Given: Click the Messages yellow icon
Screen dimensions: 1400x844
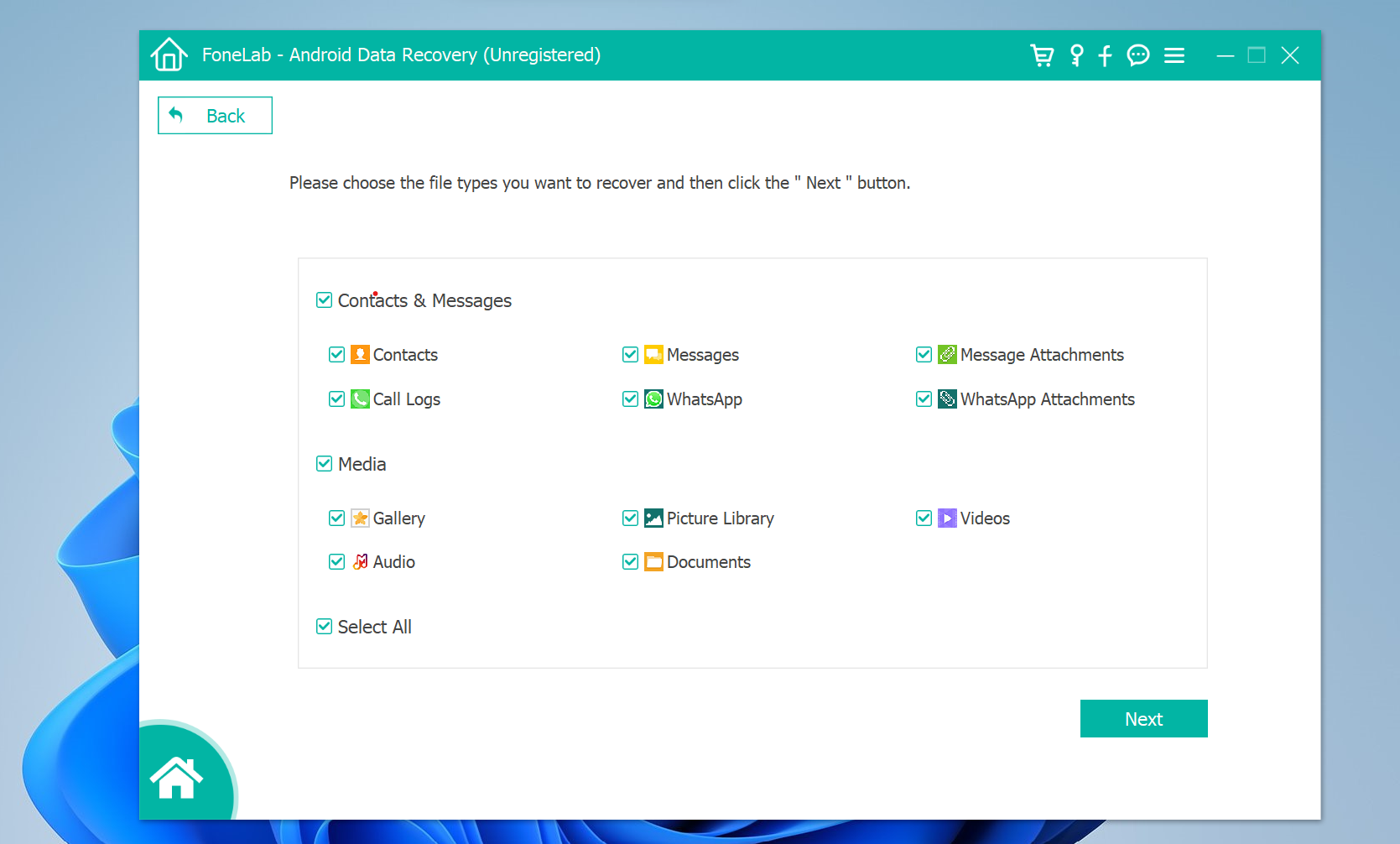Looking at the screenshot, I should pos(653,354).
